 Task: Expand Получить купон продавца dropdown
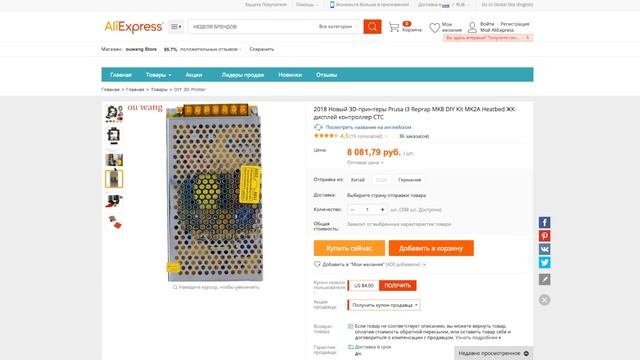(x=384, y=305)
